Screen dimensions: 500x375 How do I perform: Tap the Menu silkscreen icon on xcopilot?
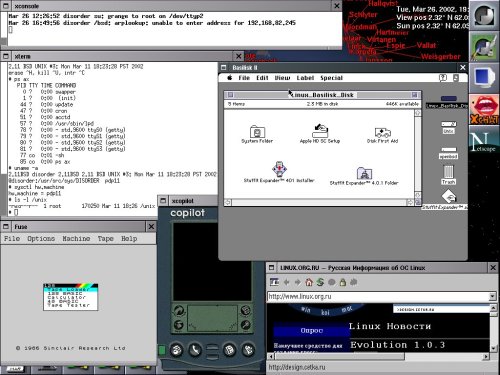pos(179,325)
